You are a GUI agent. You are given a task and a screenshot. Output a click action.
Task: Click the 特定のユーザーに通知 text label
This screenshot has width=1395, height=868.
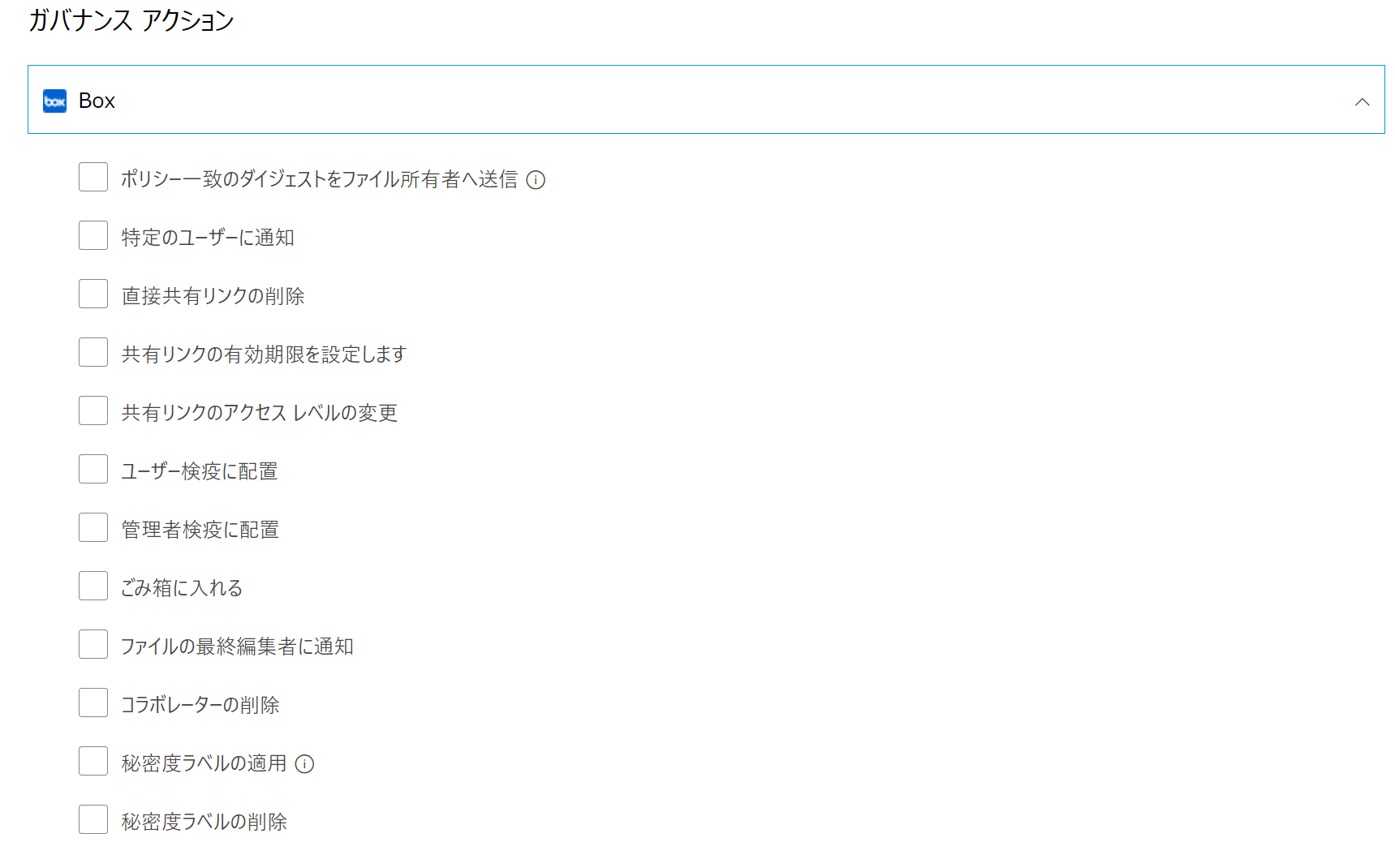(207, 237)
